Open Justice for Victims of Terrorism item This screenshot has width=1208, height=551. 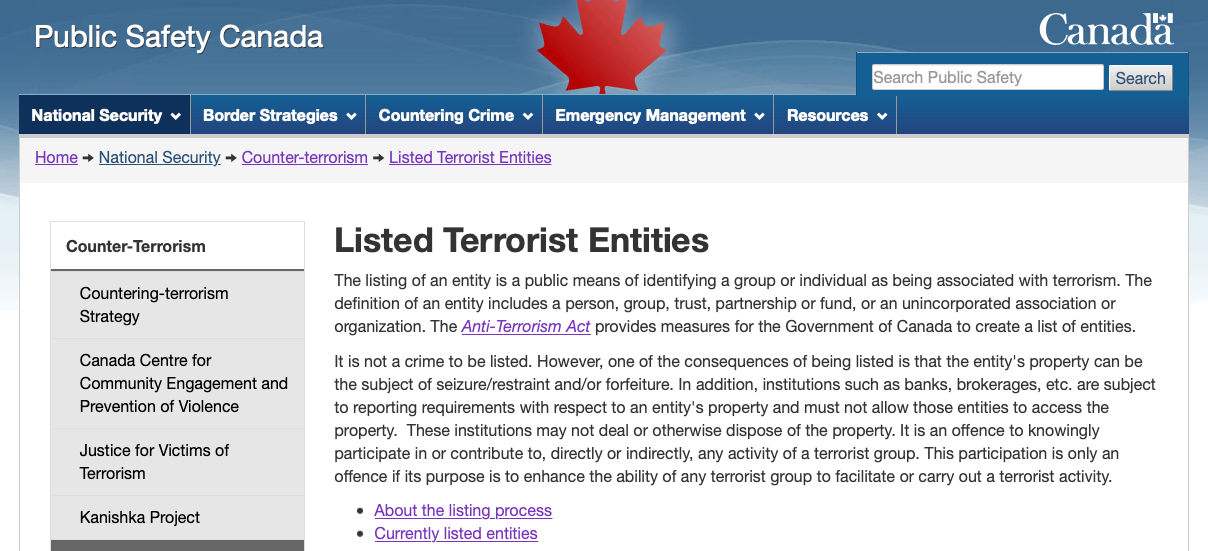pyautogui.click(x=177, y=462)
